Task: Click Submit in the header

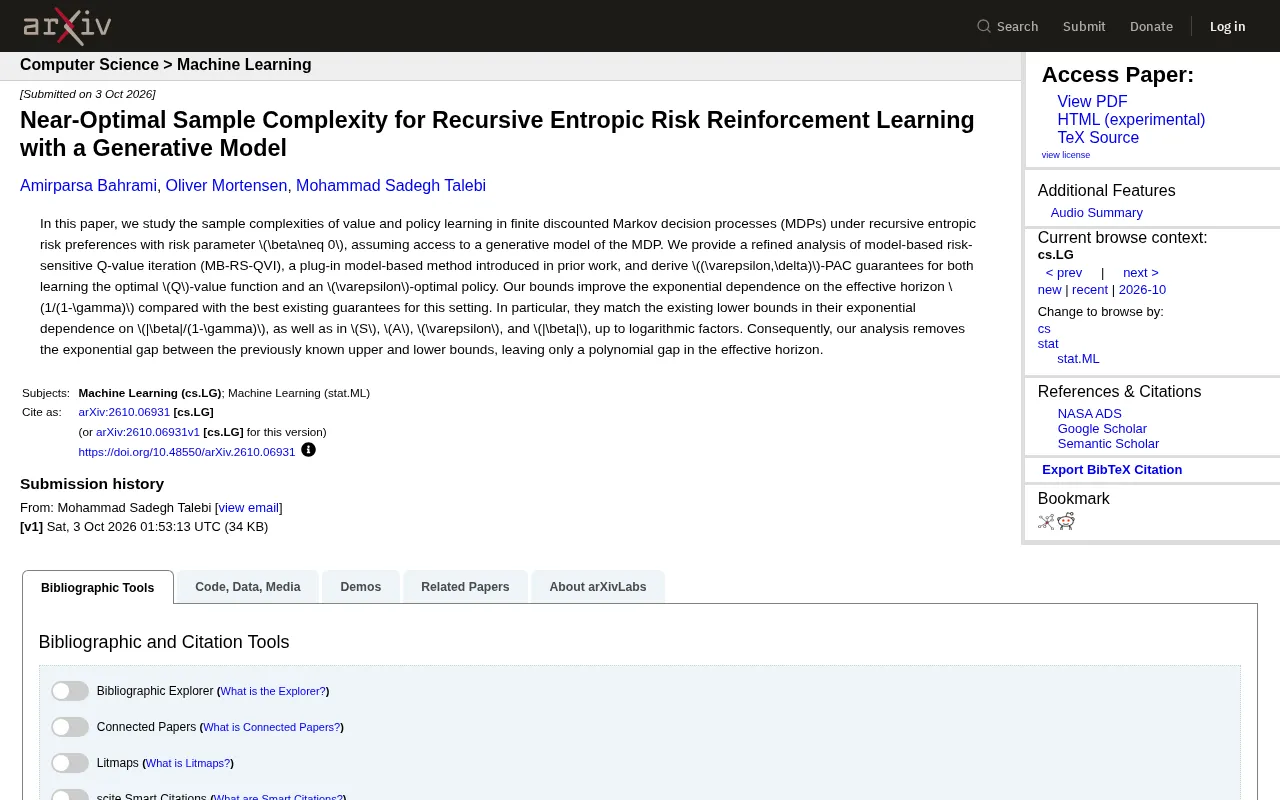Action: click(1084, 26)
